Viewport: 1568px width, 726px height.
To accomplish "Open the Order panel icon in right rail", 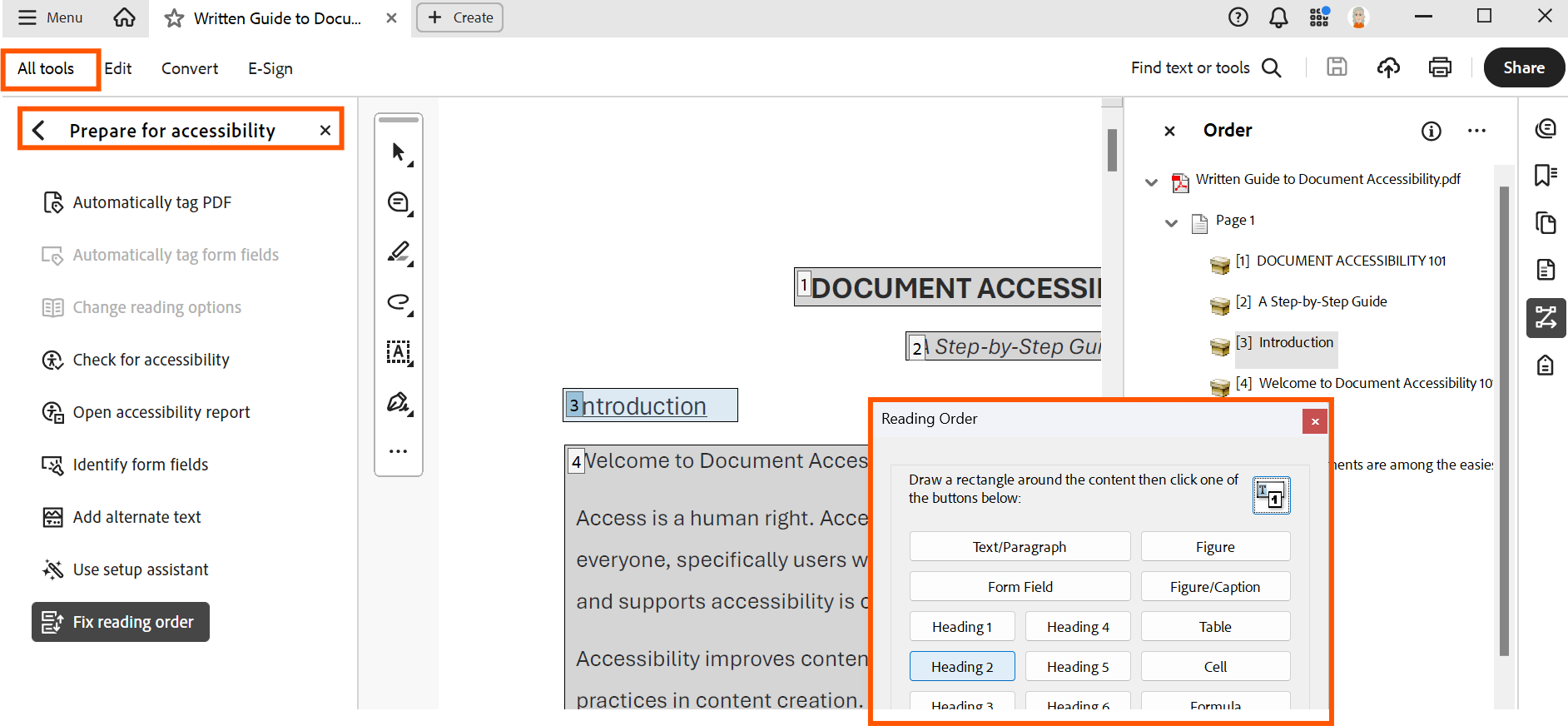I will (1546, 318).
